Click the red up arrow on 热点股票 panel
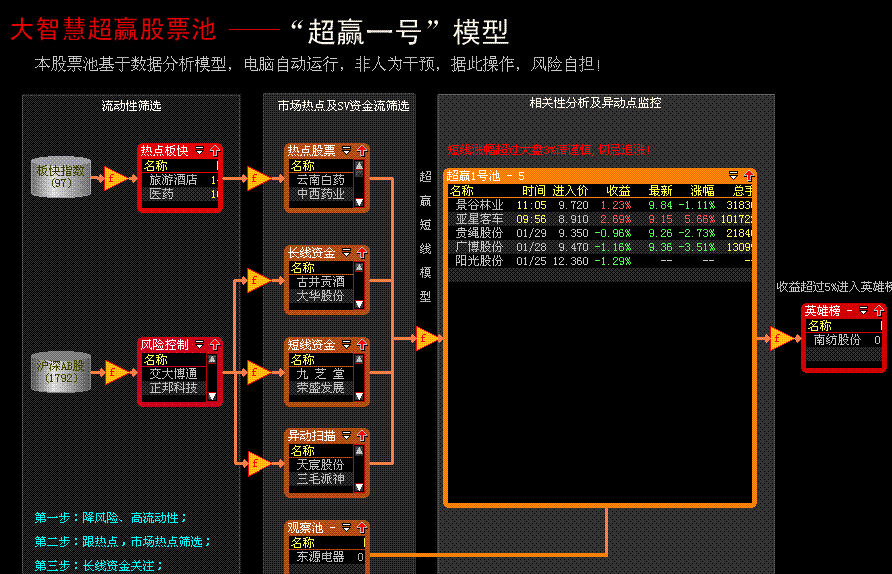892x574 pixels. coord(362,151)
